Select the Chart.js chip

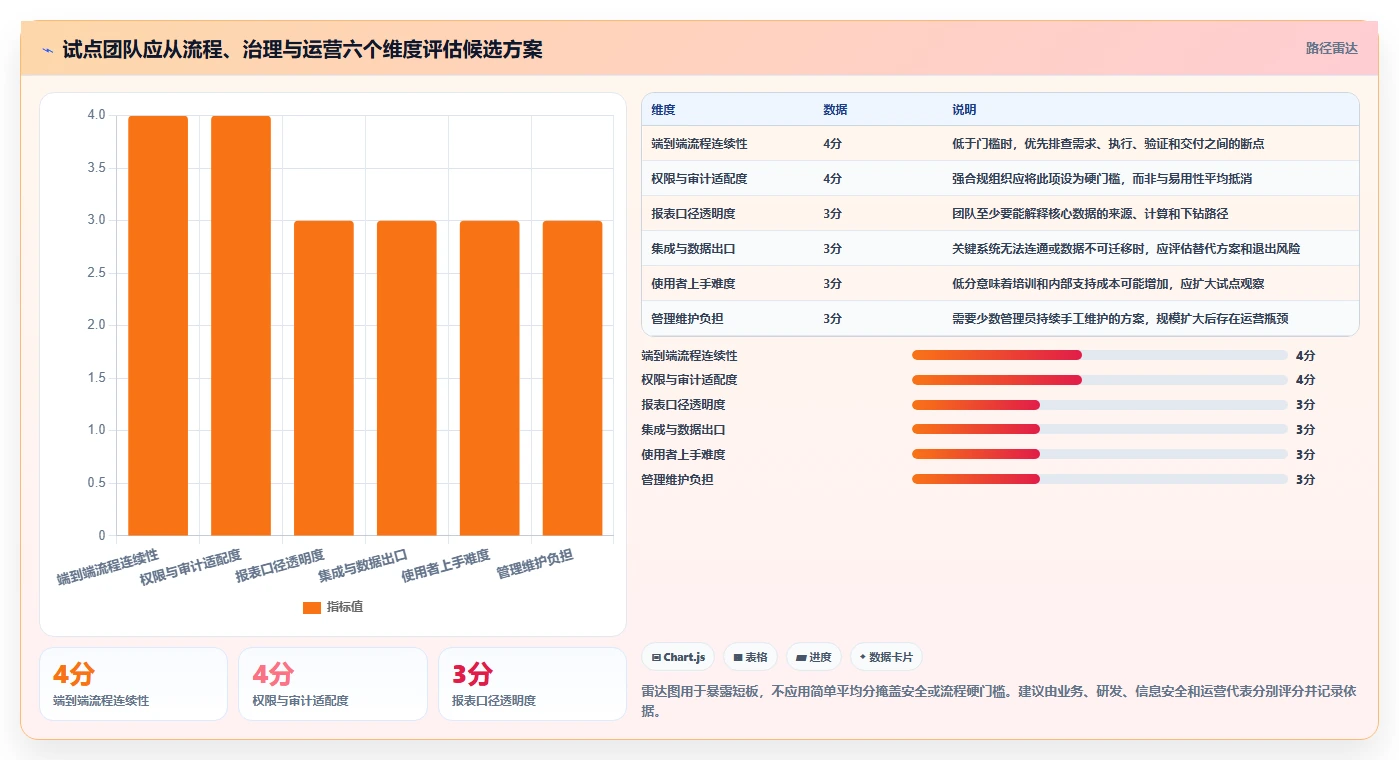click(x=678, y=657)
